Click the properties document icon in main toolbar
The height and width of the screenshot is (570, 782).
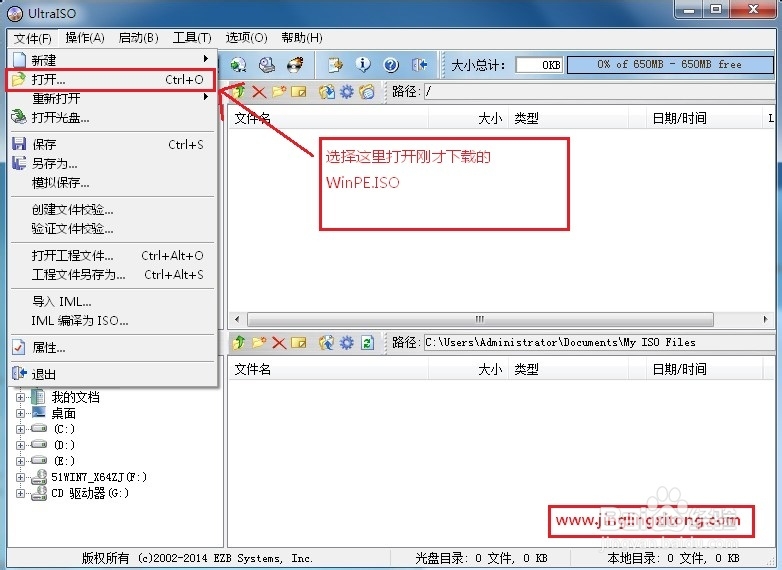(x=335, y=65)
